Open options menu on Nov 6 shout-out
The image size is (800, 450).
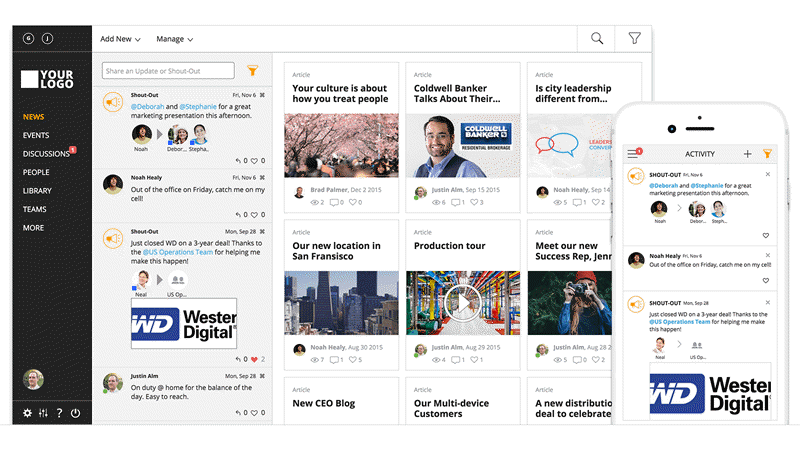(262, 95)
